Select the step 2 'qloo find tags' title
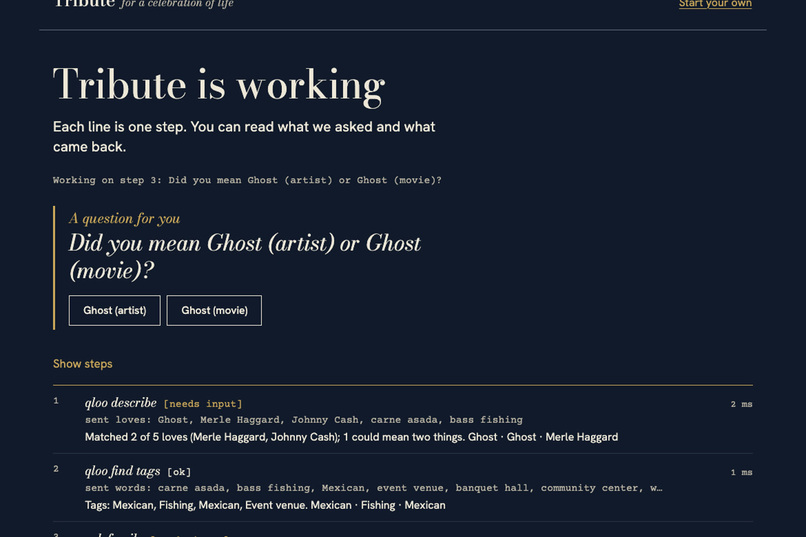 (122, 471)
